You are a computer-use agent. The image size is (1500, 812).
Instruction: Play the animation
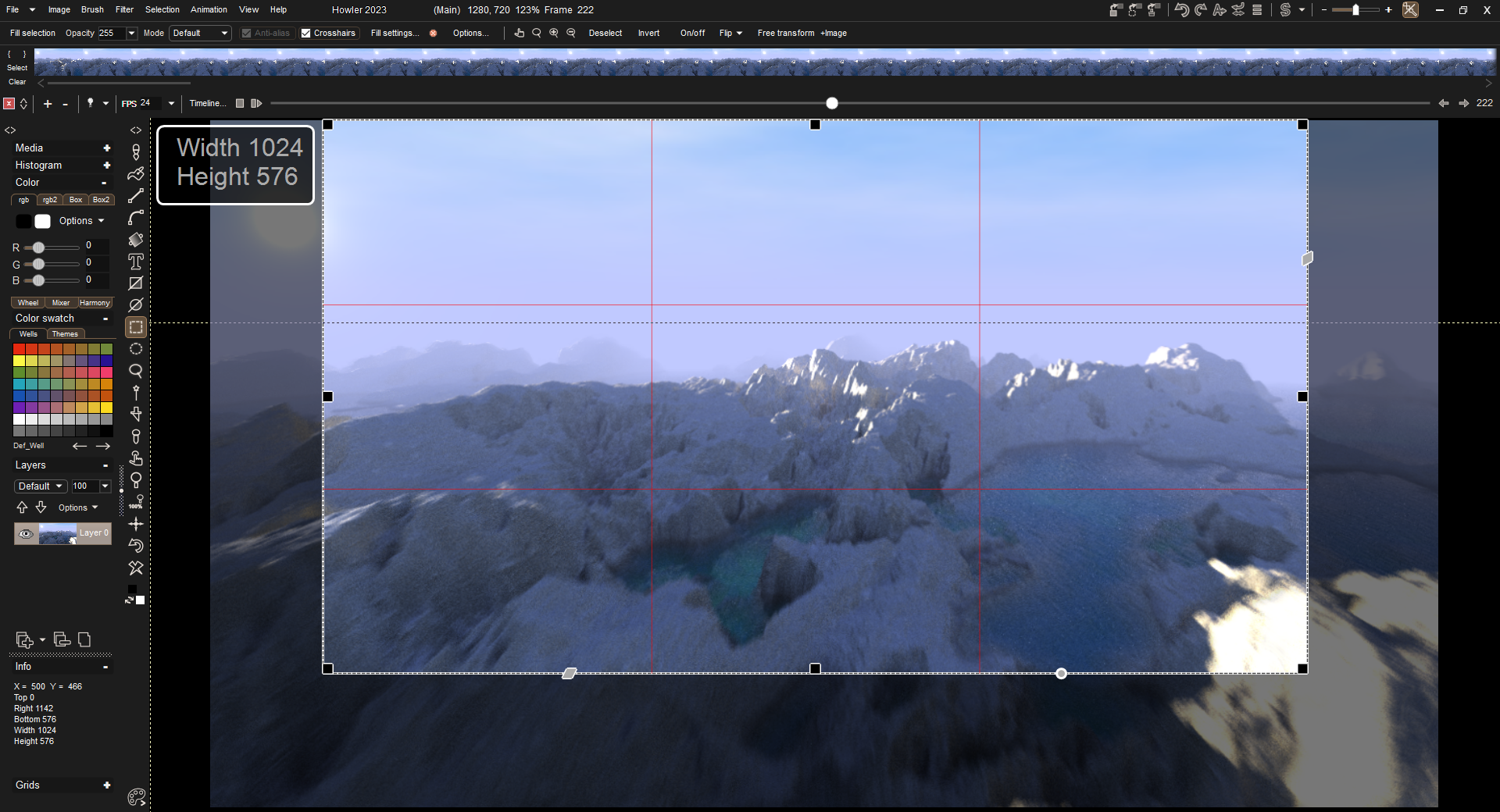tap(255, 103)
